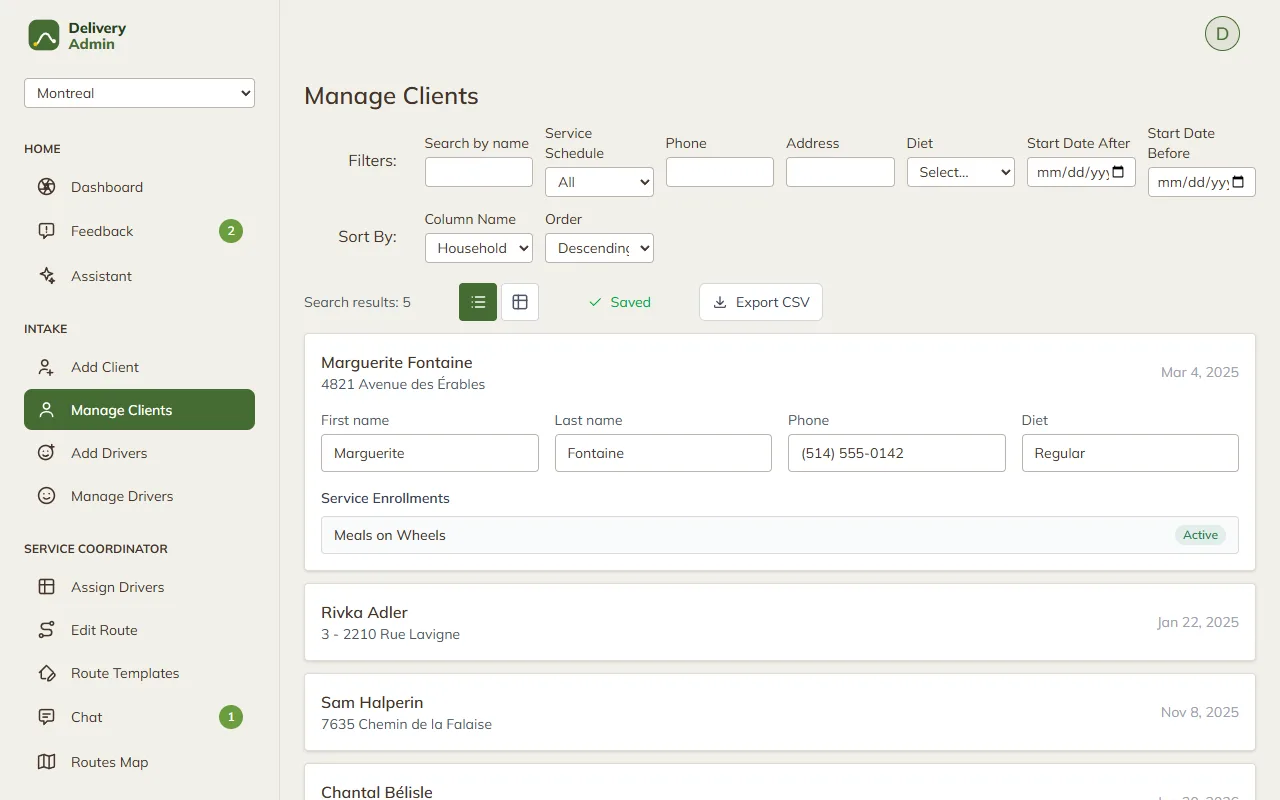Screen dimensions: 1280x800
Task: Expand the Rivka Adler client card
Action: [780, 622]
